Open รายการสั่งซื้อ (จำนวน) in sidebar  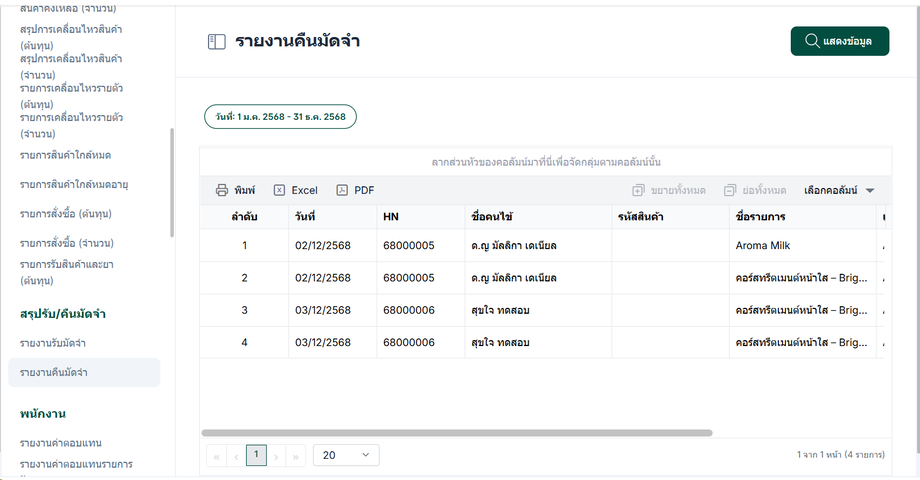[x=67, y=243]
